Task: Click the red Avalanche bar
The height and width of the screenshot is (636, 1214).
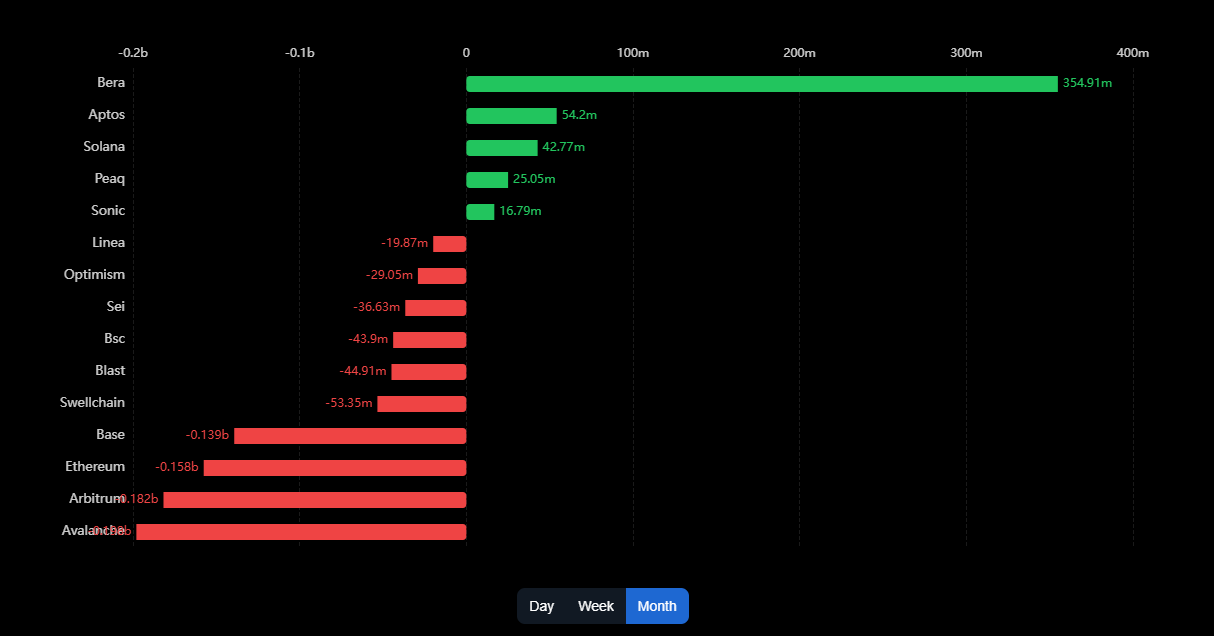Action: (x=301, y=532)
